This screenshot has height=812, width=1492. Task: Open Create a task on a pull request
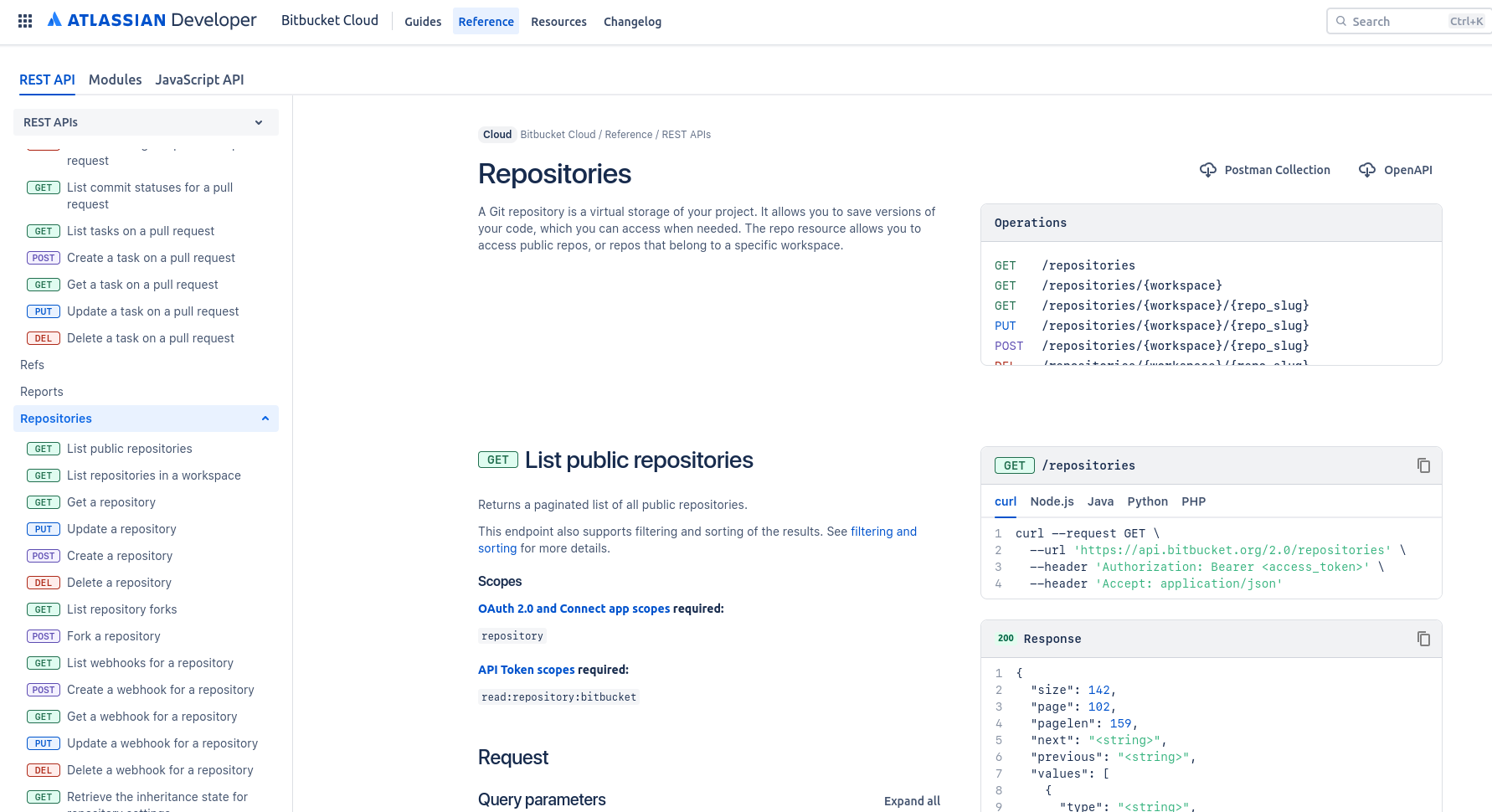(x=151, y=258)
